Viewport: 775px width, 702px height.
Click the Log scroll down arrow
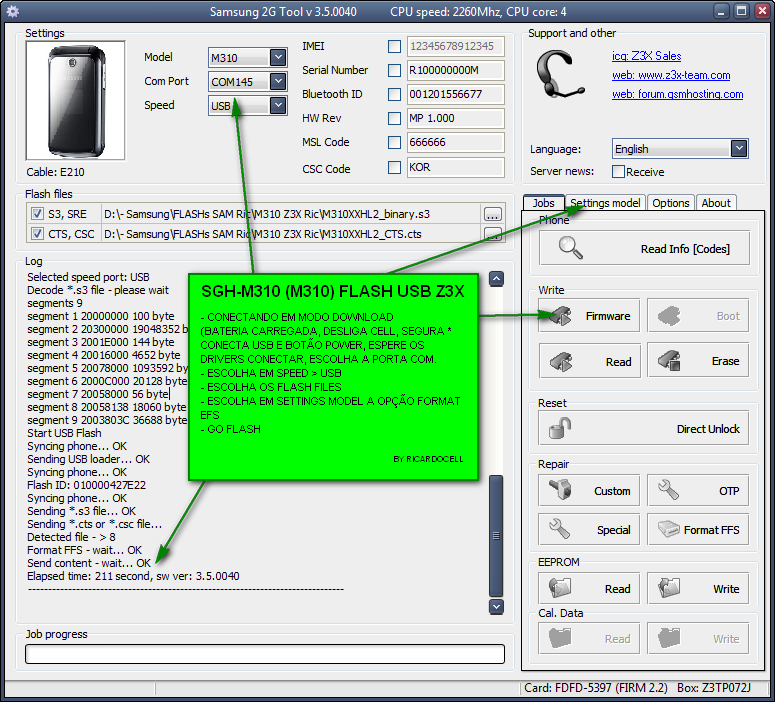[x=496, y=606]
